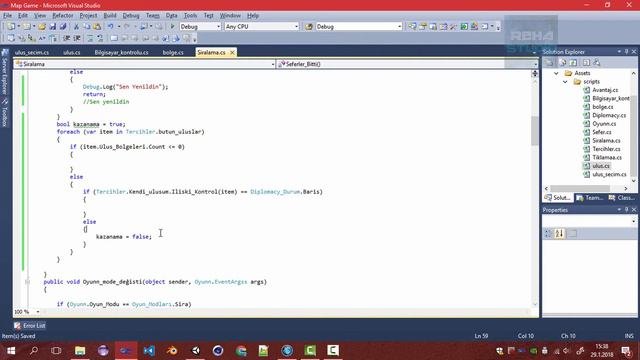Collapse the Assets folder node
This screenshot has width=640, height=360.
pyautogui.click(x=556, y=73)
